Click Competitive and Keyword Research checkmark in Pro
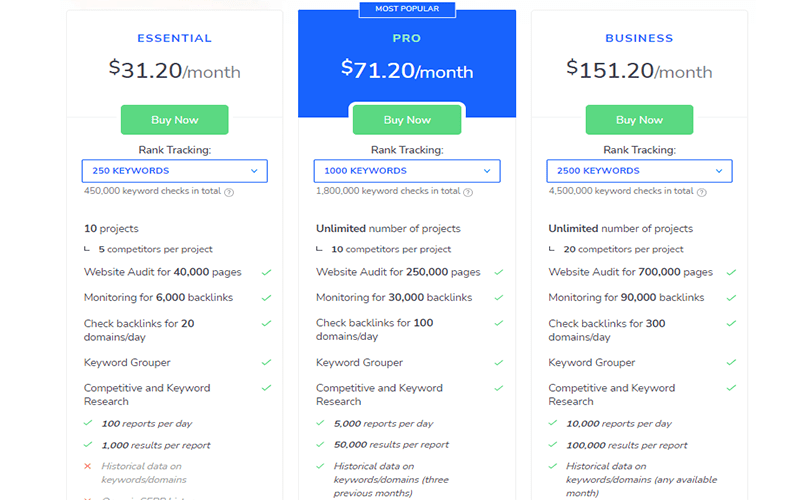 pos(499,388)
